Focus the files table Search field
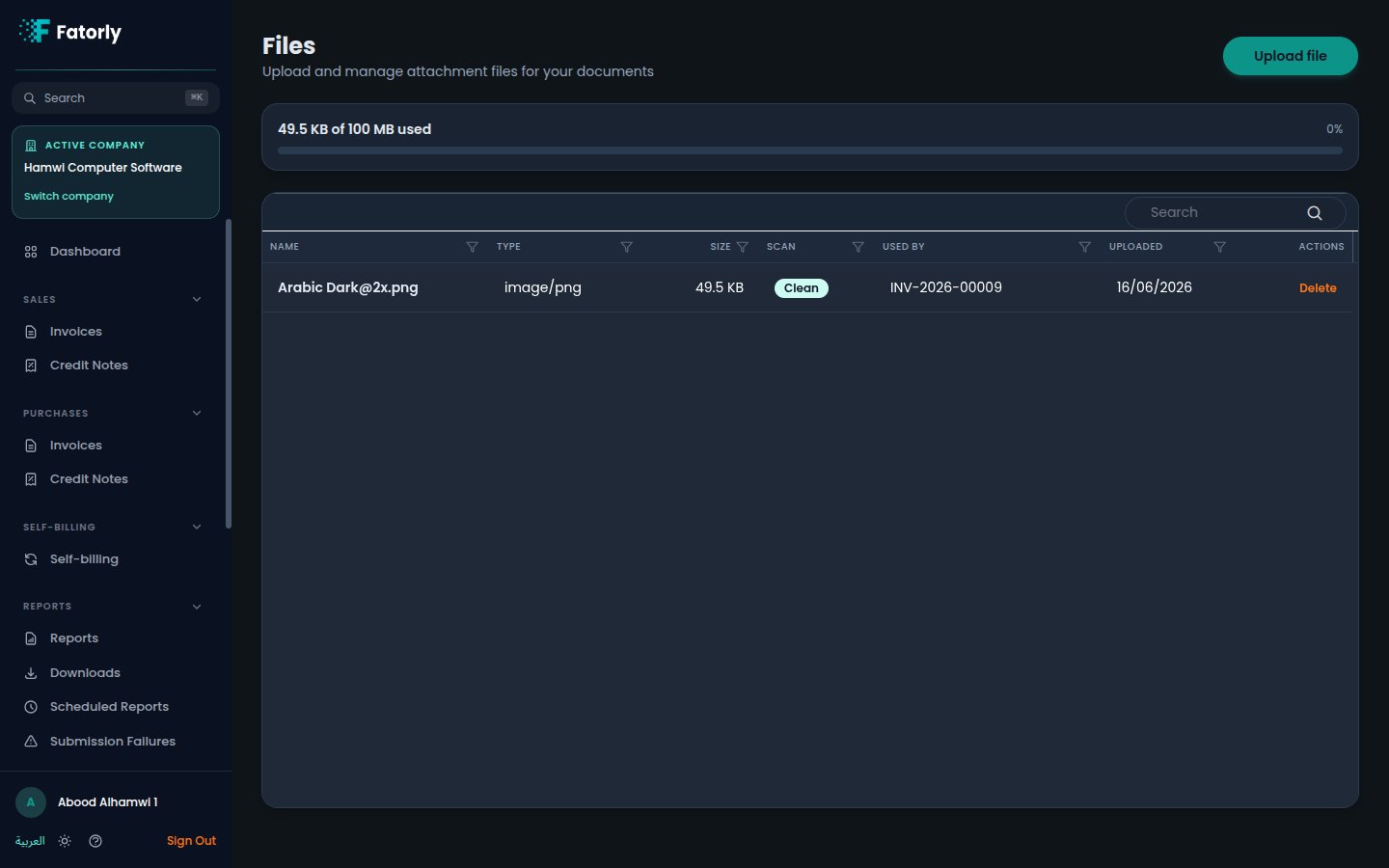1389x868 pixels. pyautogui.click(x=1235, y=213)
